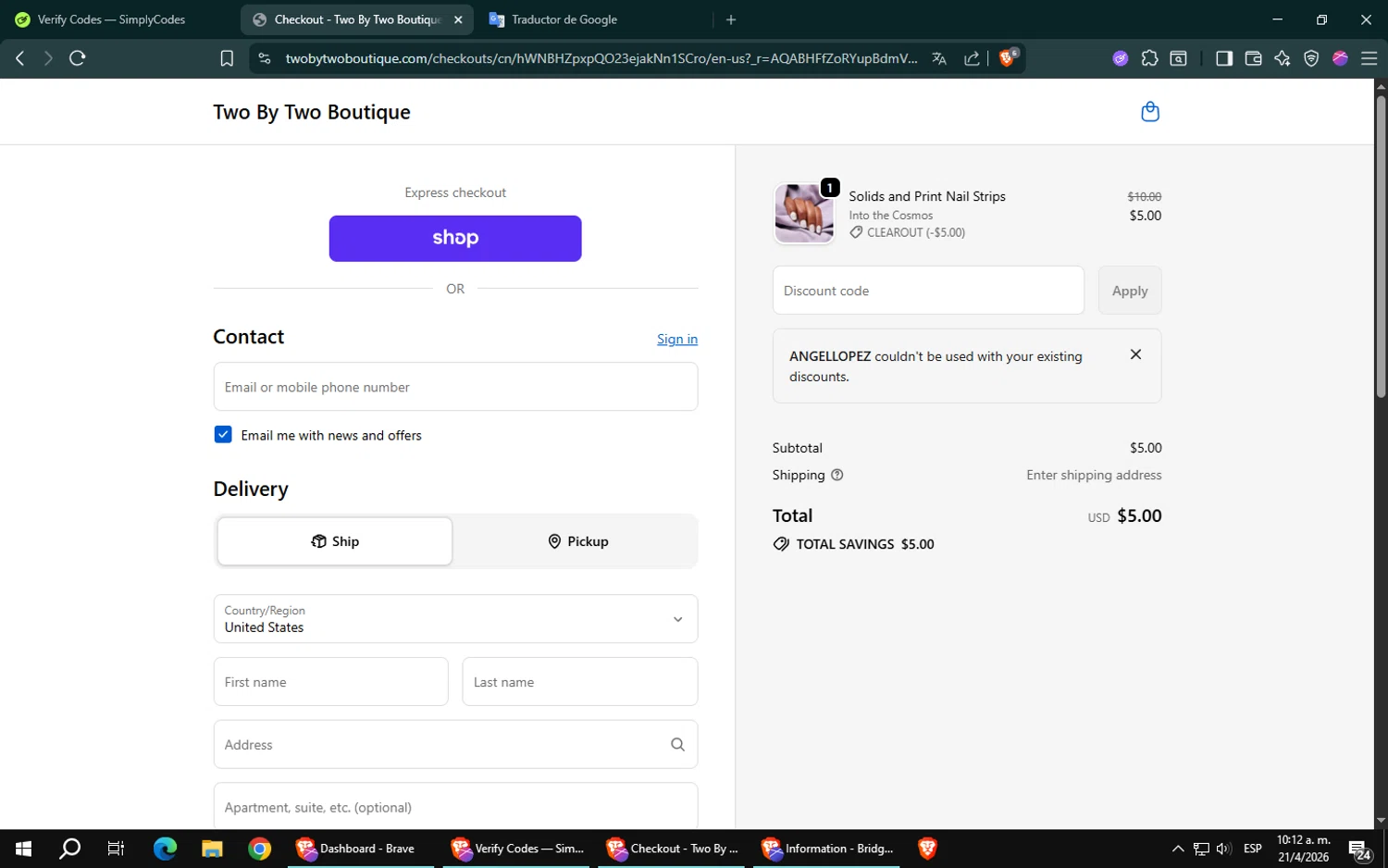
Task: Select the Pickup delivery option
Action: 577,541
